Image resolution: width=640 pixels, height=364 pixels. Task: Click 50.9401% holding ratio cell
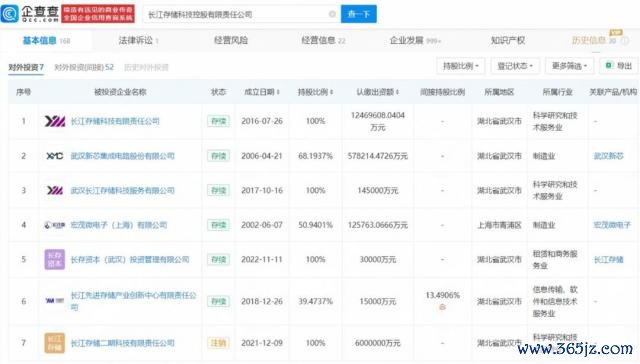(315, 225)
